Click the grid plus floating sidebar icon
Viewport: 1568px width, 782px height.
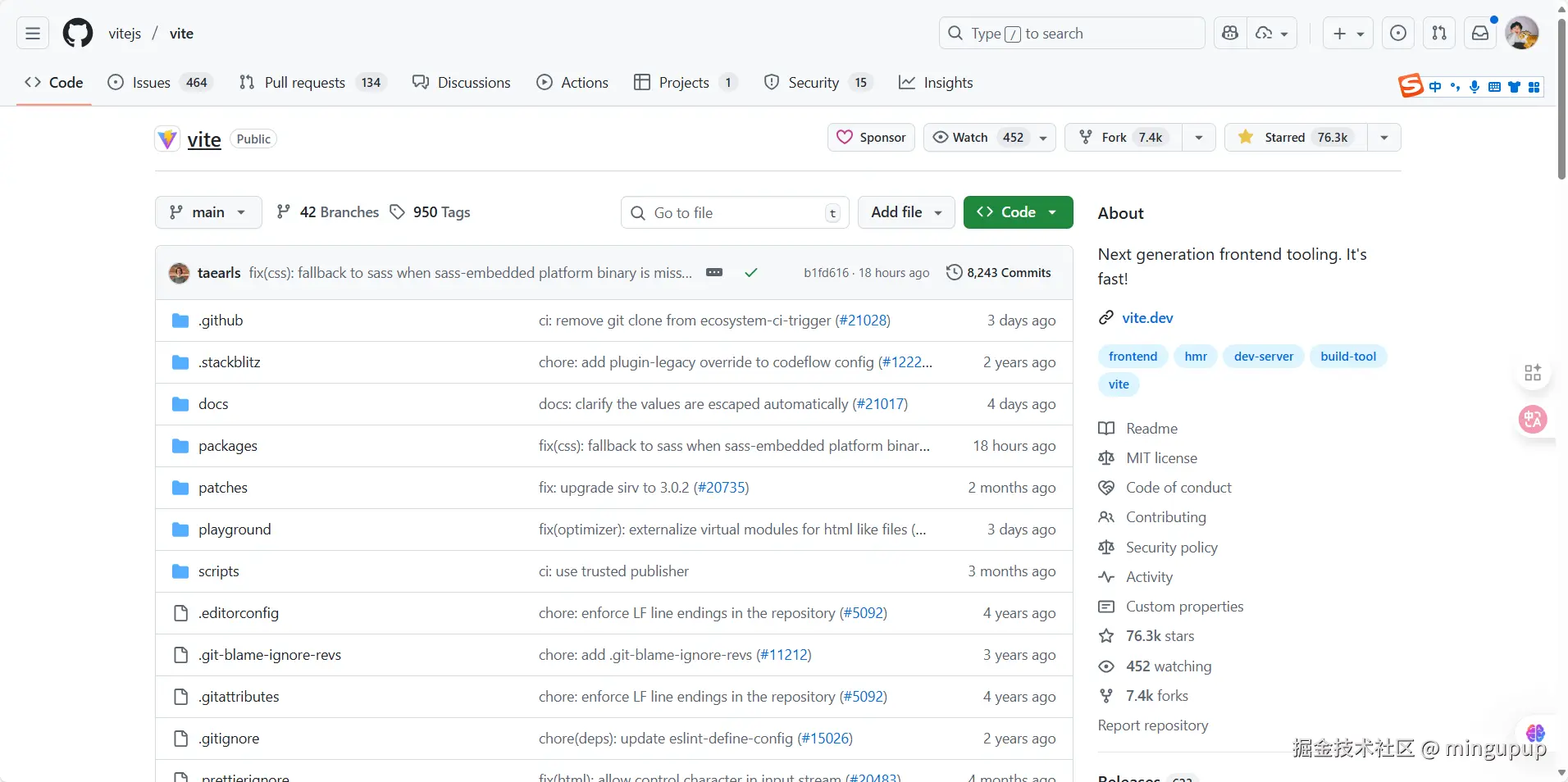click(x=1533, y=373)
